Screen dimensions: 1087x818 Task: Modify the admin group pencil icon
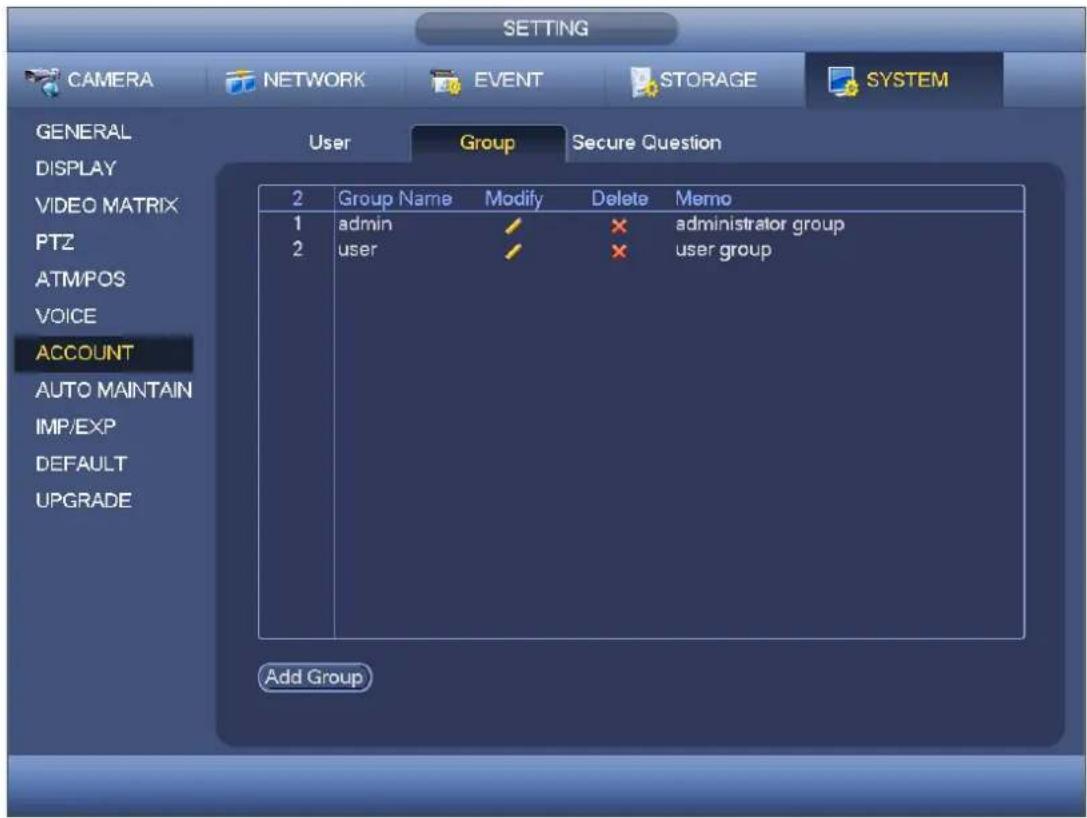(x=513, y=226)
